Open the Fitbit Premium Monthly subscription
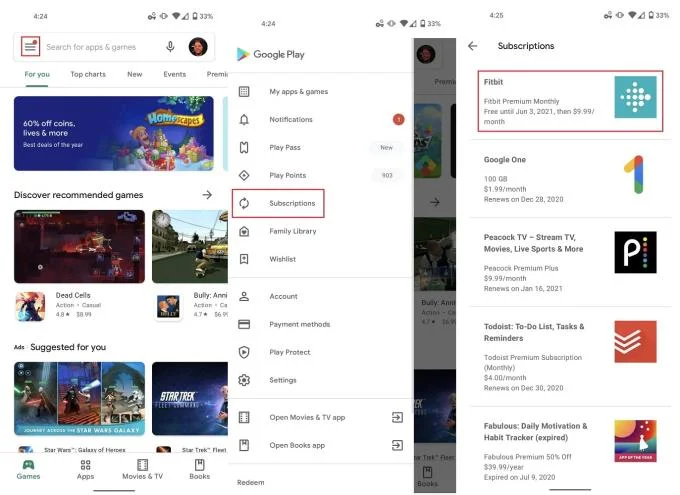Screen dimensions: 680x495 570,101
